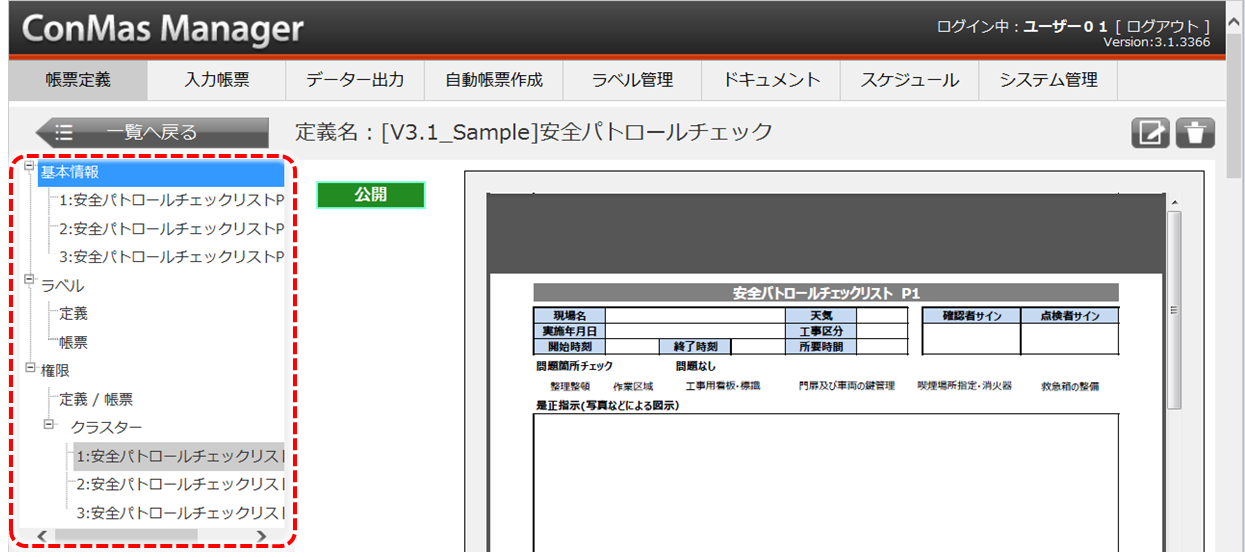Open the 自動帳票作成 tab
The width and height of the screenshot is (1245, 557).
pyautogui.click(x=494, y=80)
